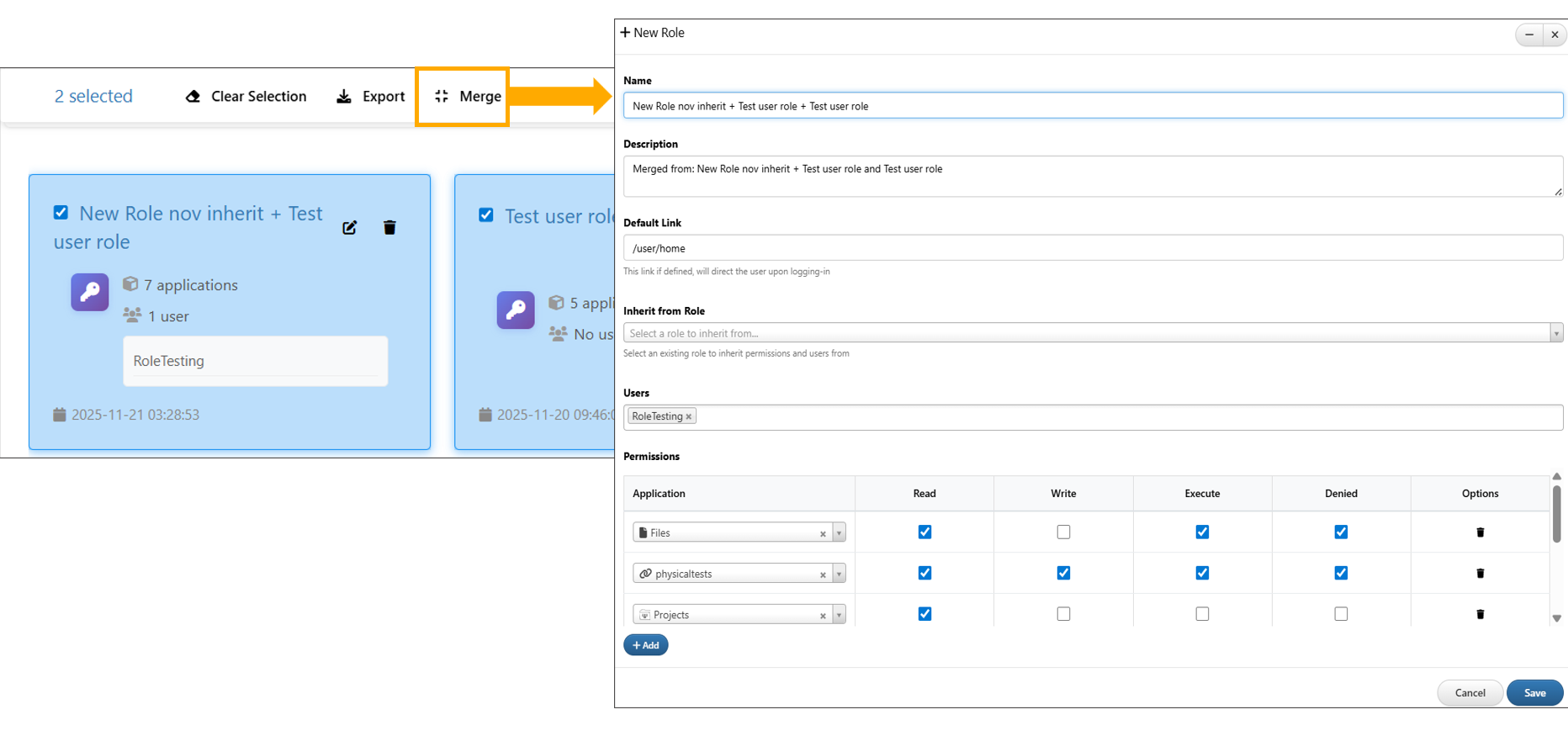Uncheck the New Role nov inherit card checkbox
Viewport: 1568px width, 736px height.
click(x=61, y=213)
